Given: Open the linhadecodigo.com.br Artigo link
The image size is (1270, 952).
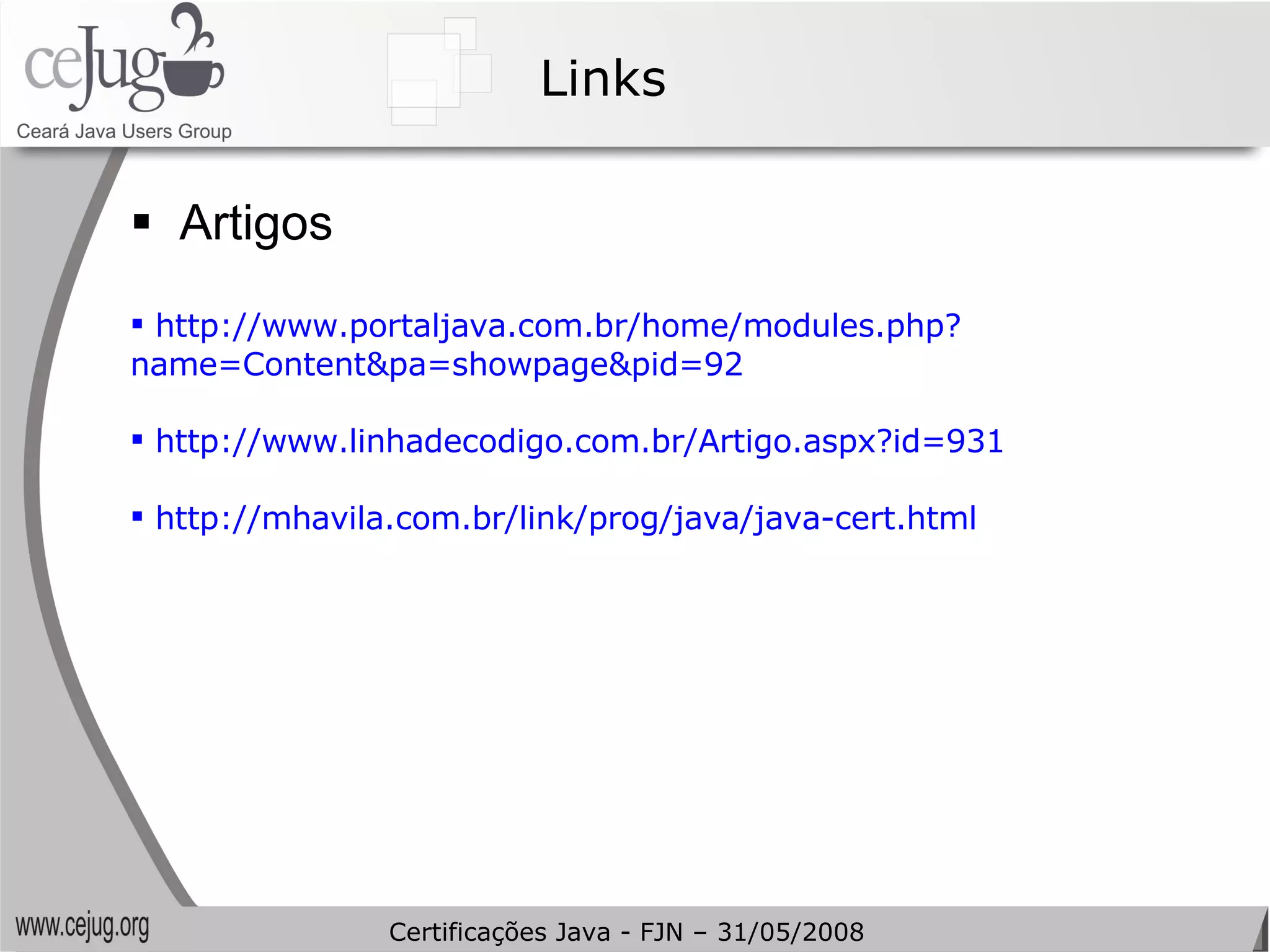Looking at the screenshot, I should 579,442.
